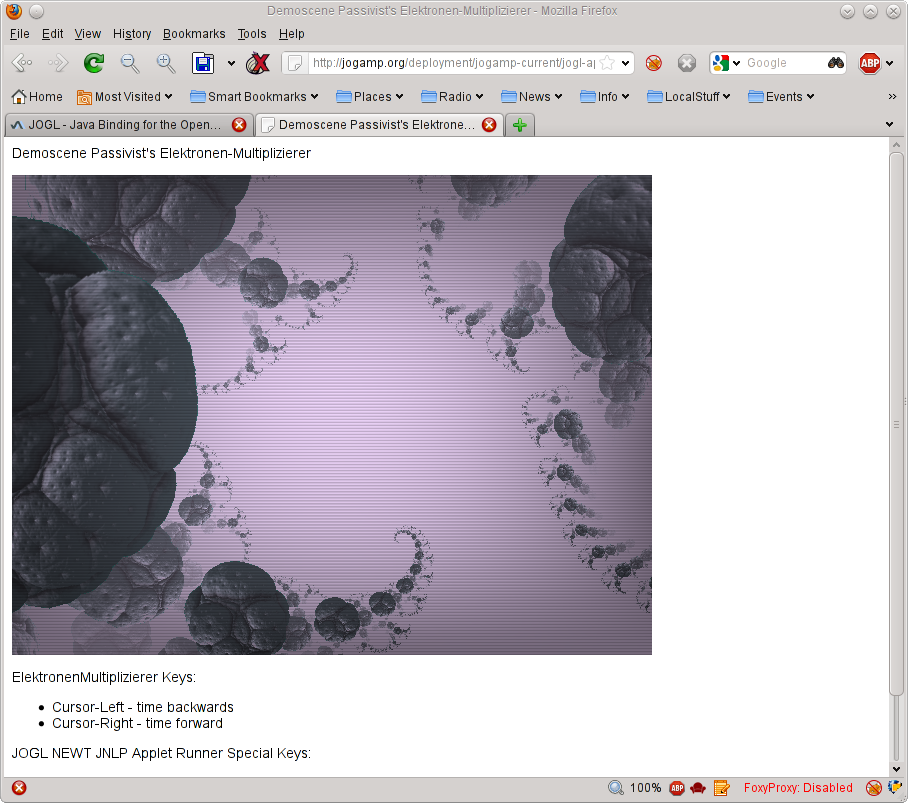Click the page icon in the address bar
The height and width of the screenshot is (803, 908).
point(295,63)
